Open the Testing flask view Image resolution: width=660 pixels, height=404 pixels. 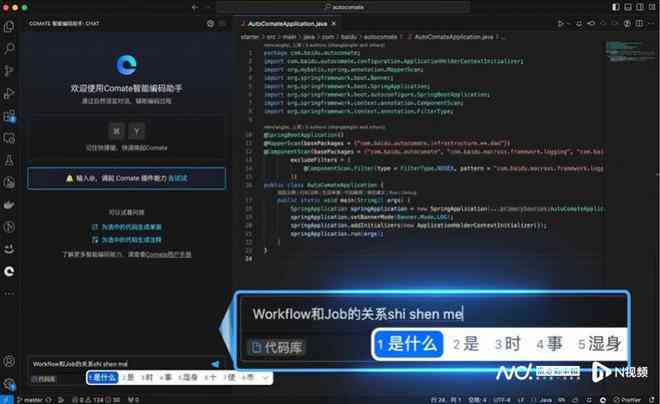[x=9, y=160]
